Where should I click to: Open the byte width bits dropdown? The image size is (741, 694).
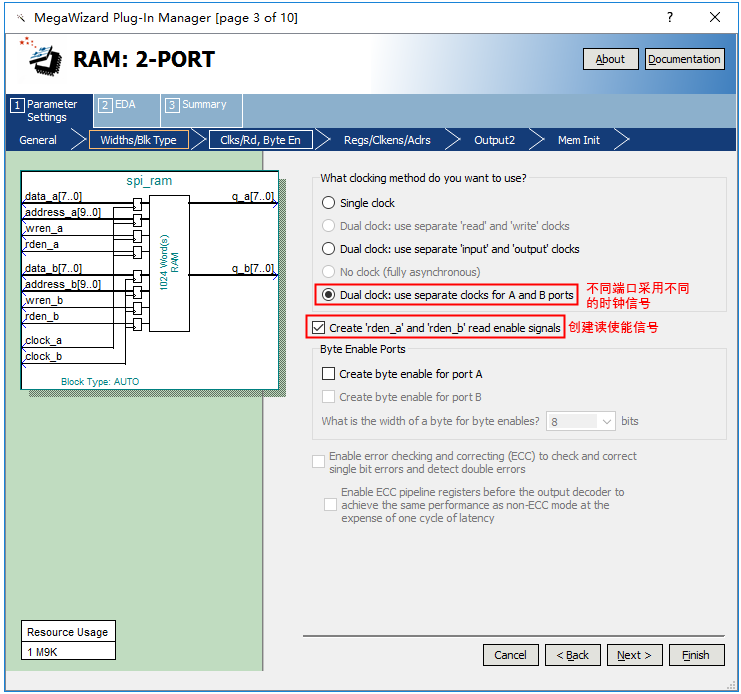[x=581, y=422]
